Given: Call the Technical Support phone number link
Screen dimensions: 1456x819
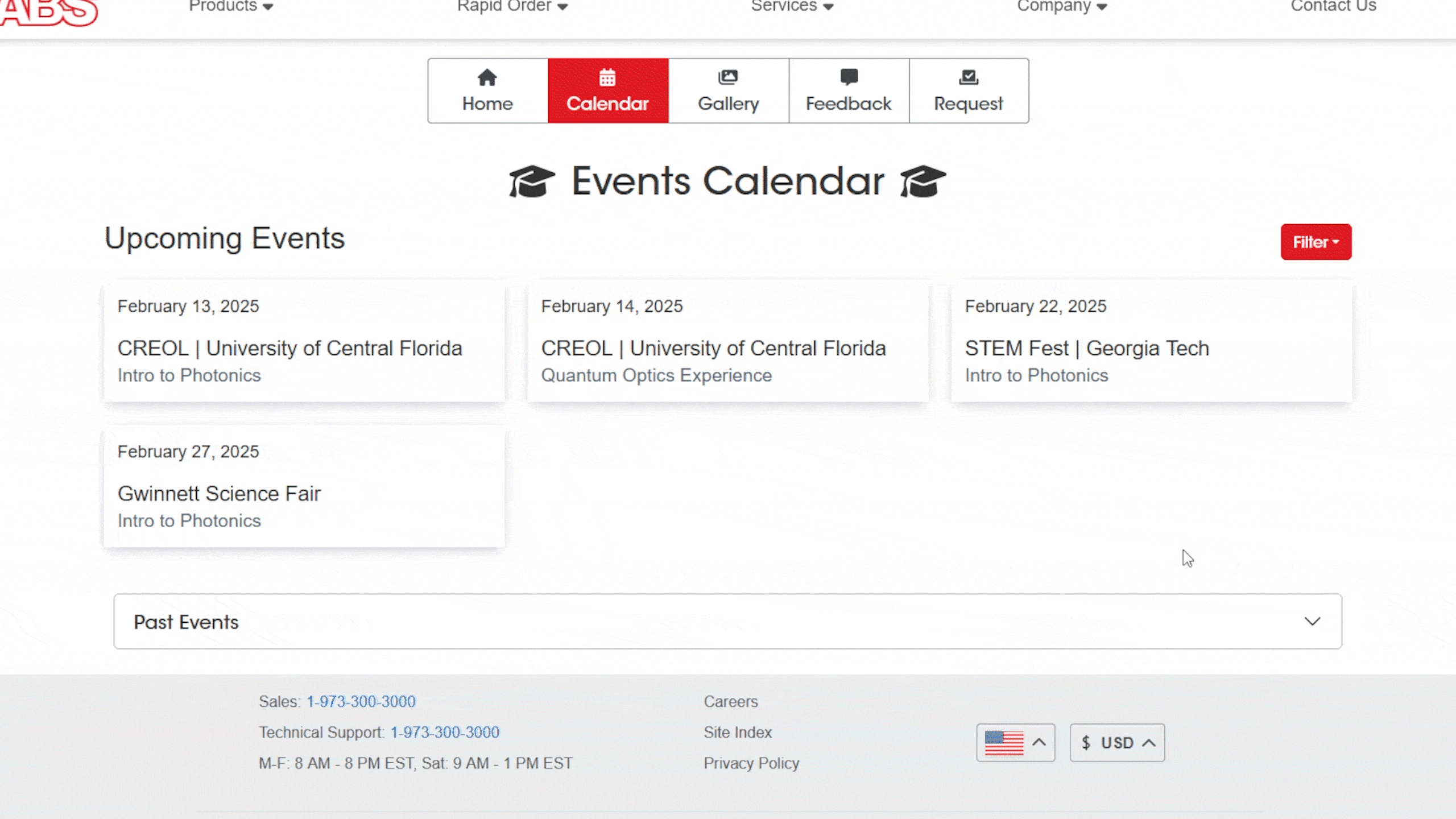Looking at the screenshot, I should 445,732.
